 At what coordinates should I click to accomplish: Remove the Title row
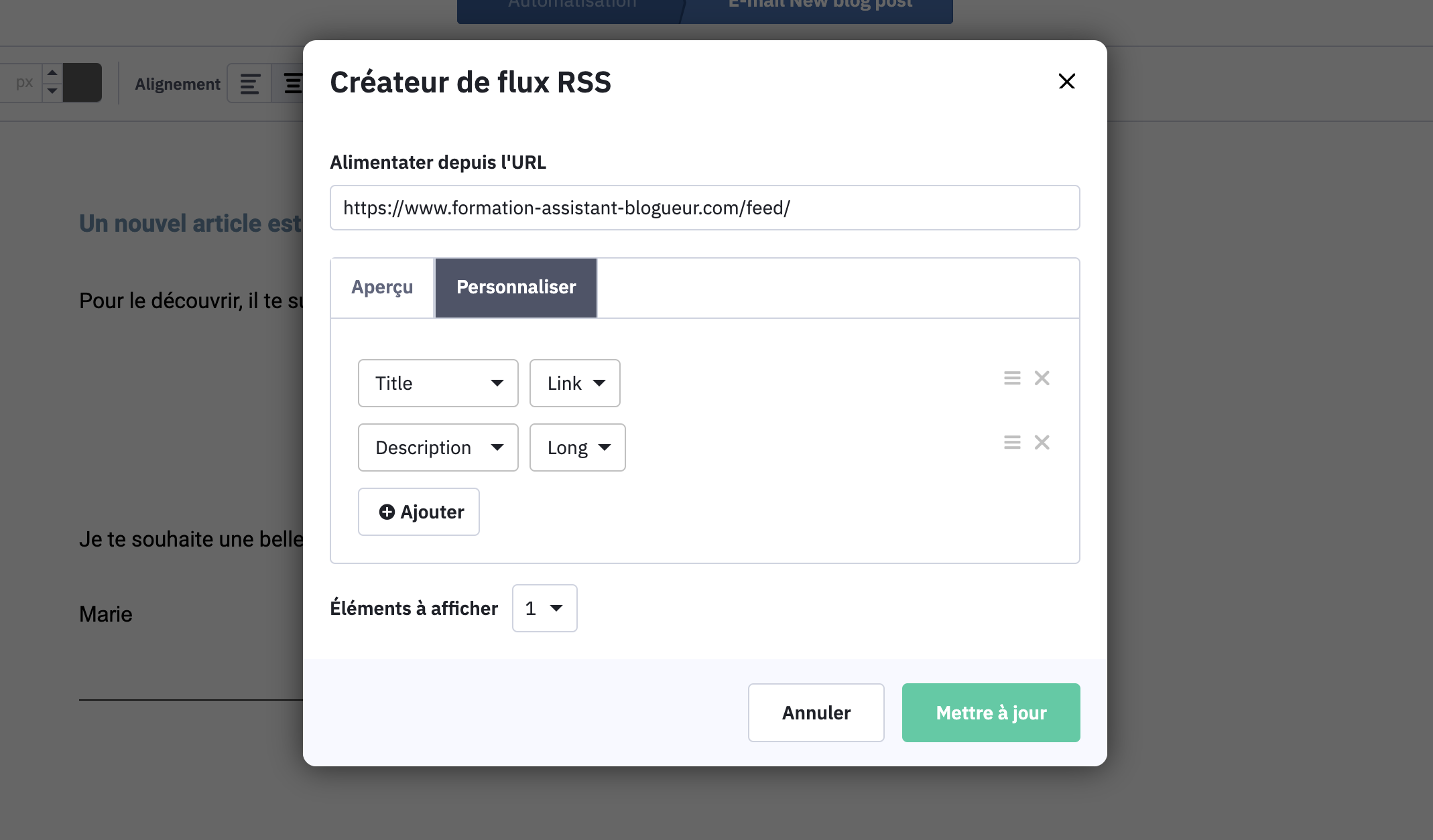tap(1042, 378)
